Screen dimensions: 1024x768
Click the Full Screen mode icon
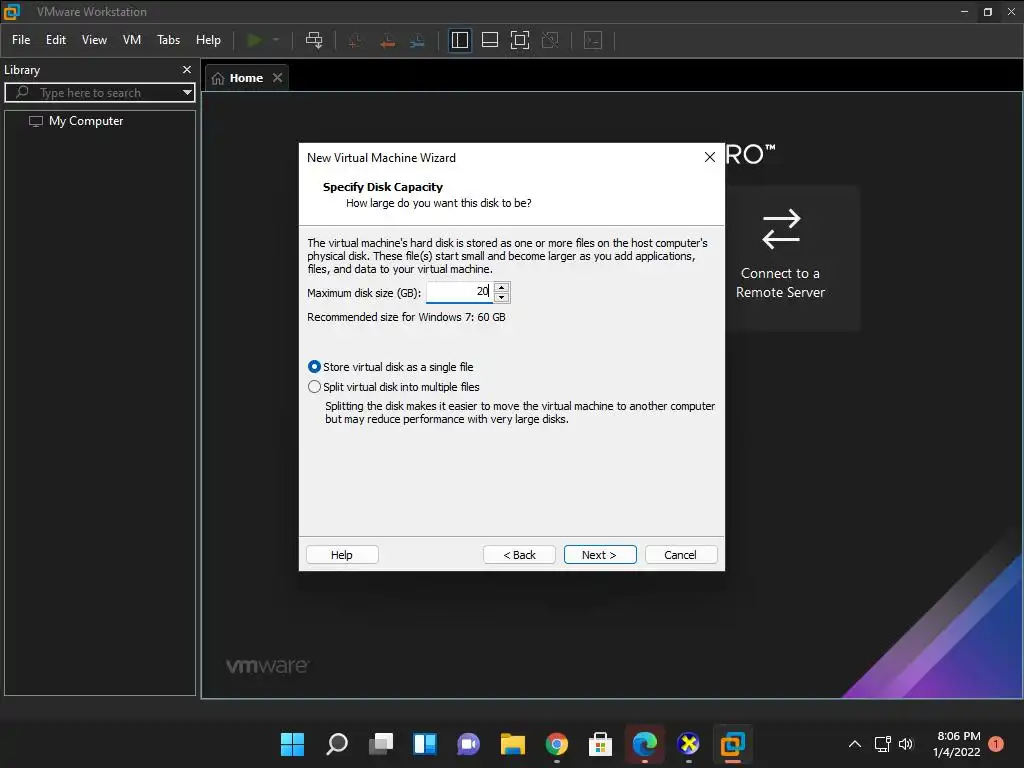(520, 40)
